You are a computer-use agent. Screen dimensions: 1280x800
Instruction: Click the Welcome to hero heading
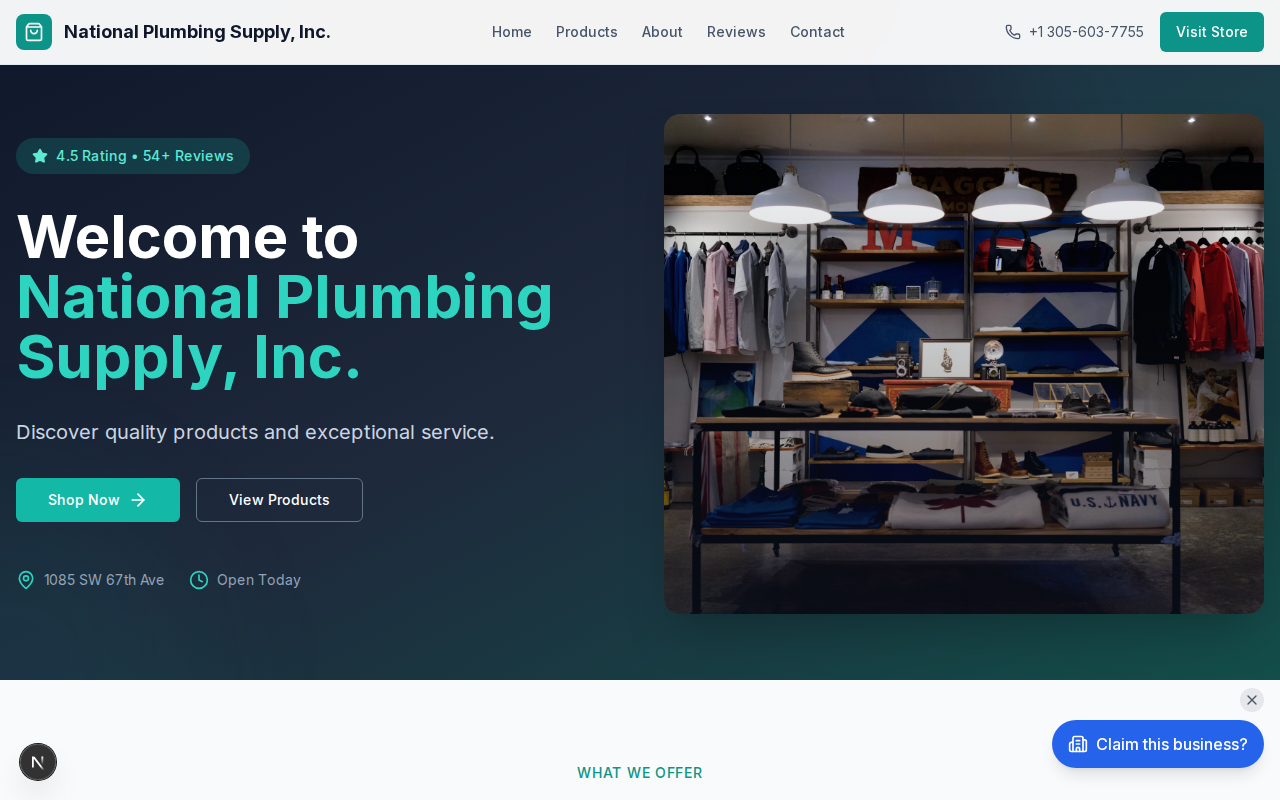pyautogui.click(x=188, y=237)
